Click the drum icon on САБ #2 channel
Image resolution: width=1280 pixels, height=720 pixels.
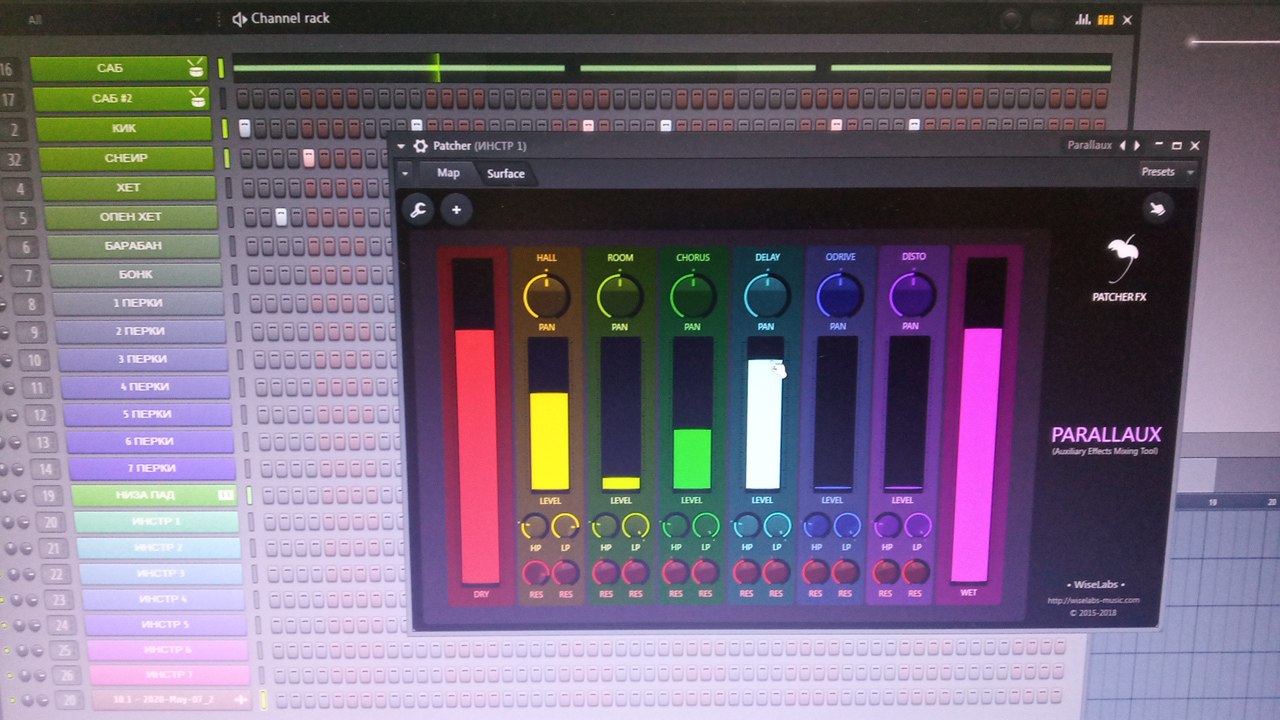tap(197, 98)
